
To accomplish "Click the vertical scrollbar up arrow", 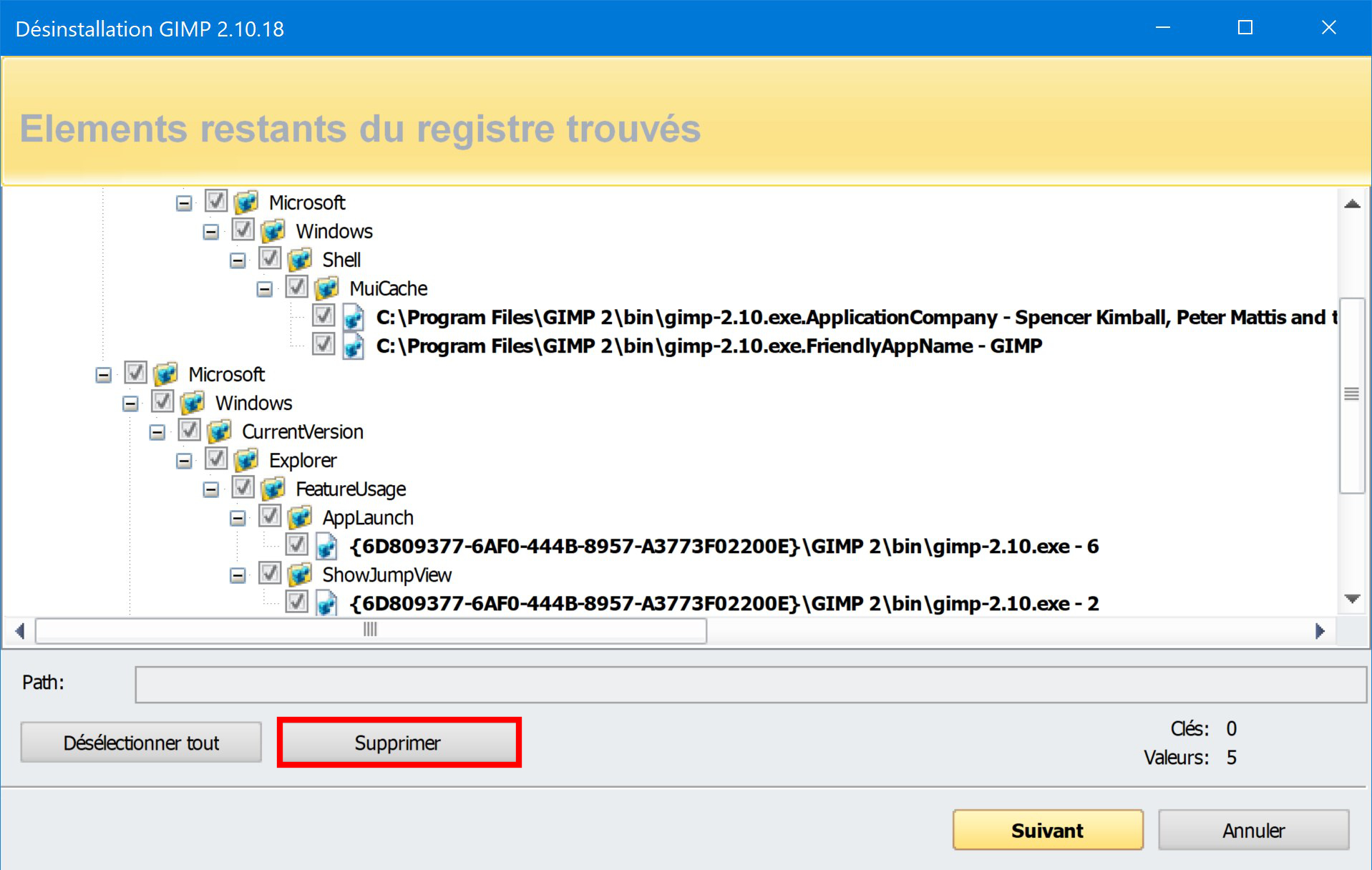I will (x=1352, y=204).
